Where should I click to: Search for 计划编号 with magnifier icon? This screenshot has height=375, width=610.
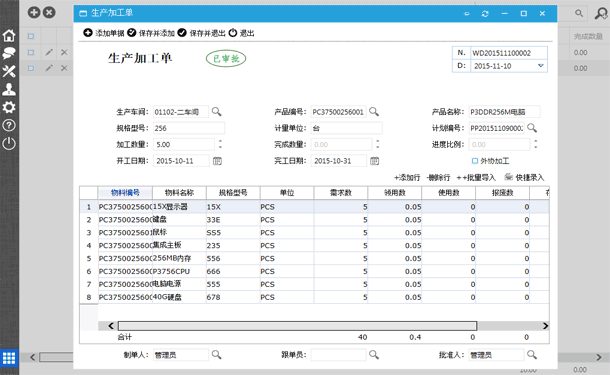click(532, 128)
